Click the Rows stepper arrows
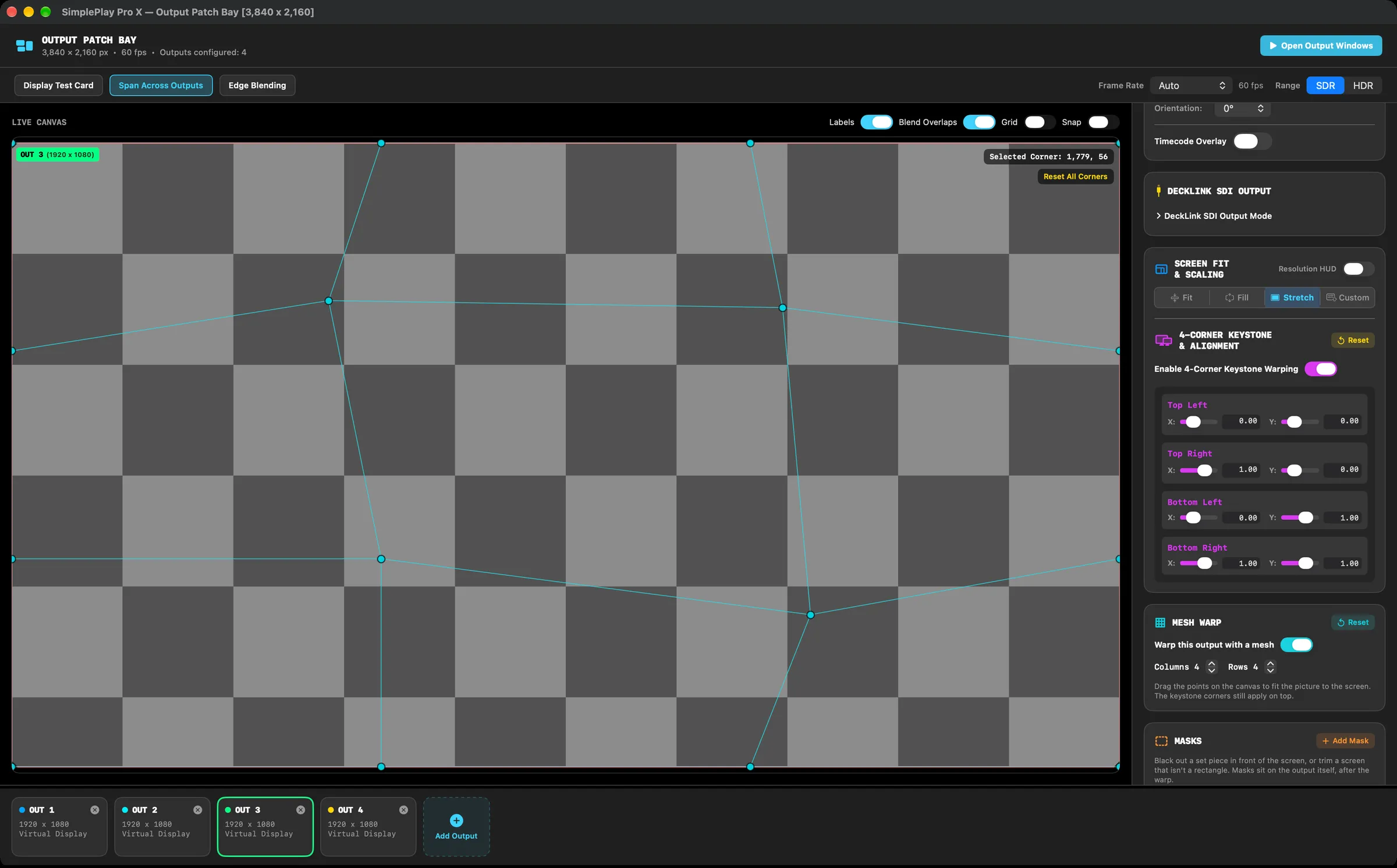This screenshot has height=868, width=1397. pos(1270,667)
